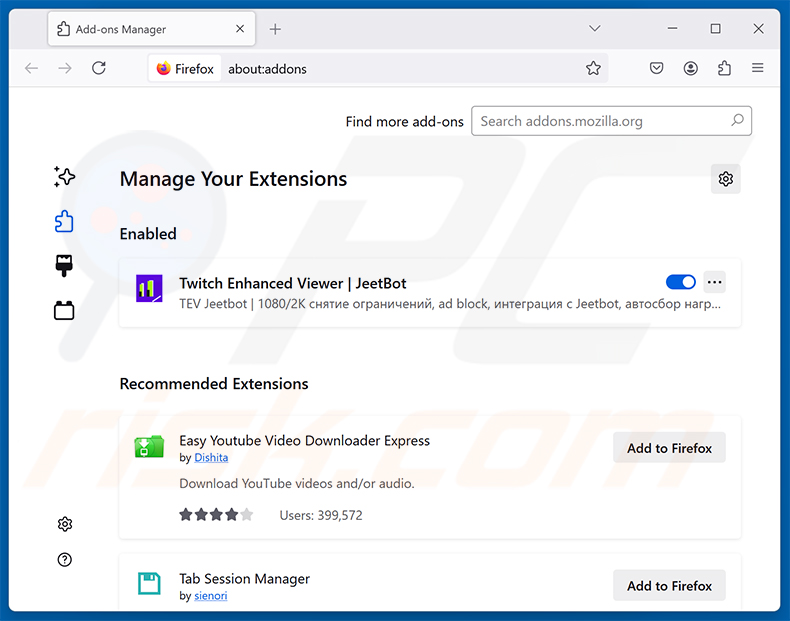Open the Plugins sidebar category

coord(64,310)
